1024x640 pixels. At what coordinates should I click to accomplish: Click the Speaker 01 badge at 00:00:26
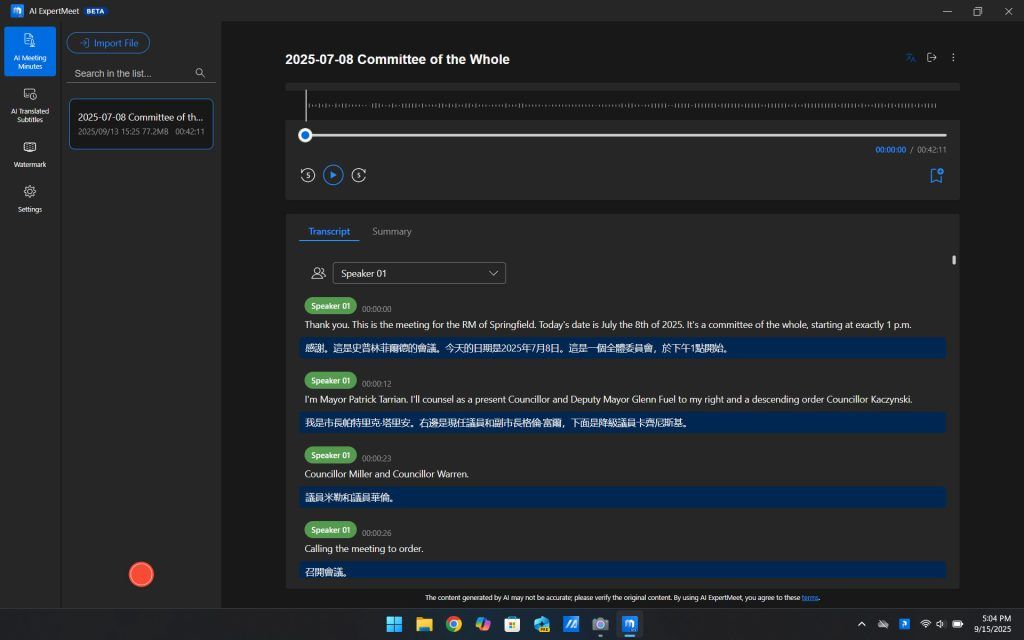coord(330,530)
